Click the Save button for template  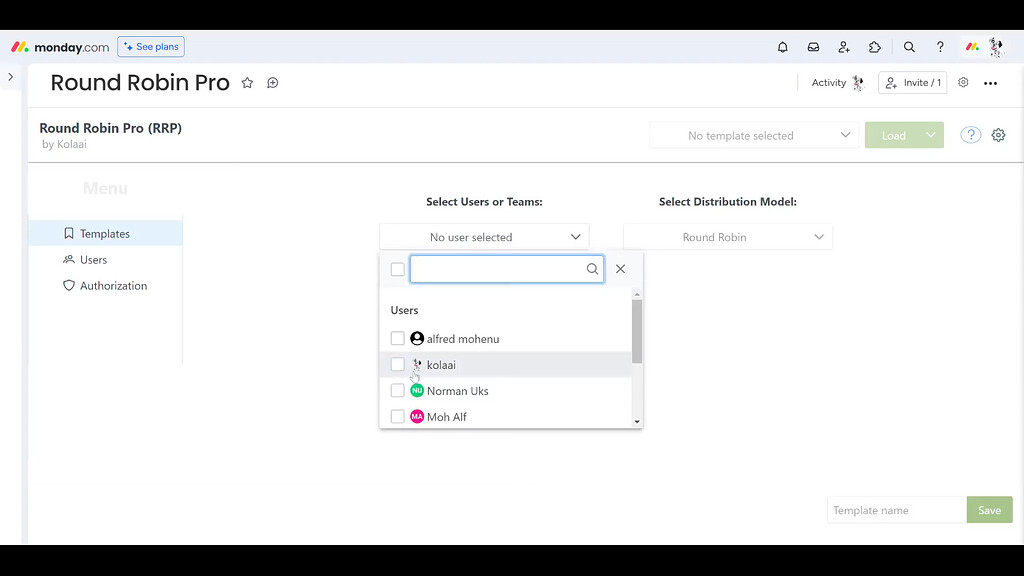coord(989,509)
